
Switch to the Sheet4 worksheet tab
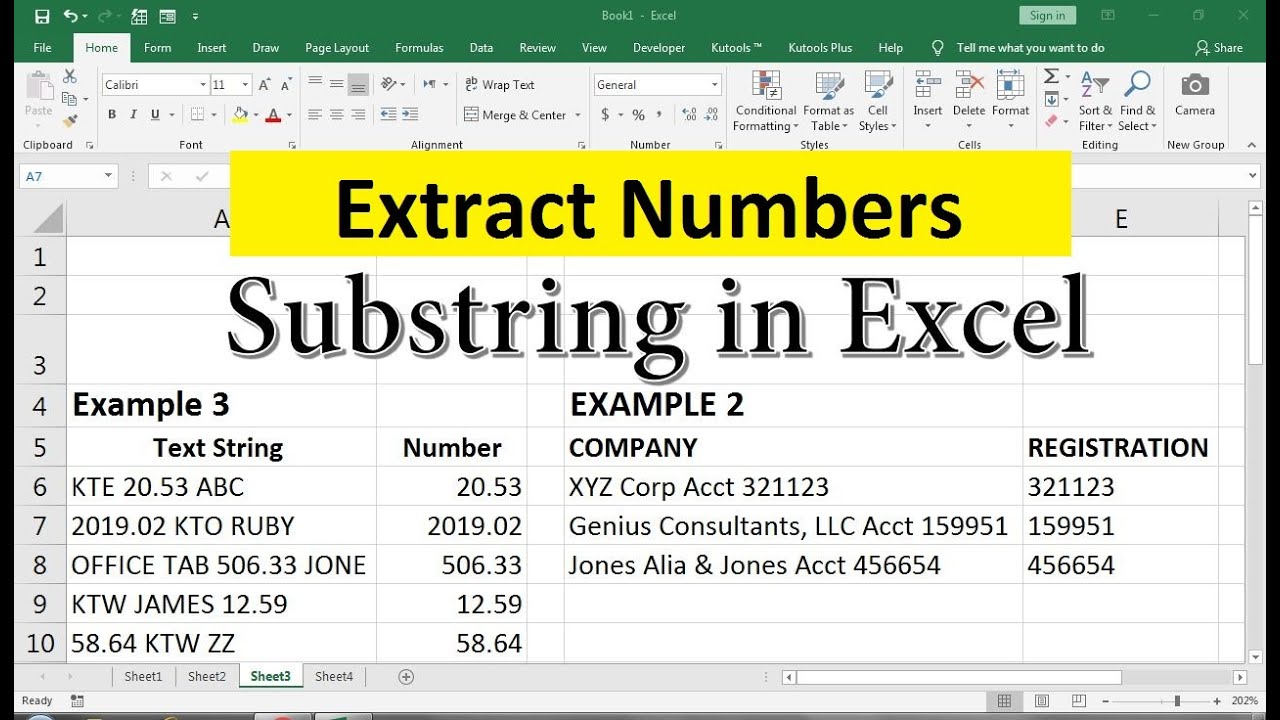pyautogui.click(x=334, y=677)
